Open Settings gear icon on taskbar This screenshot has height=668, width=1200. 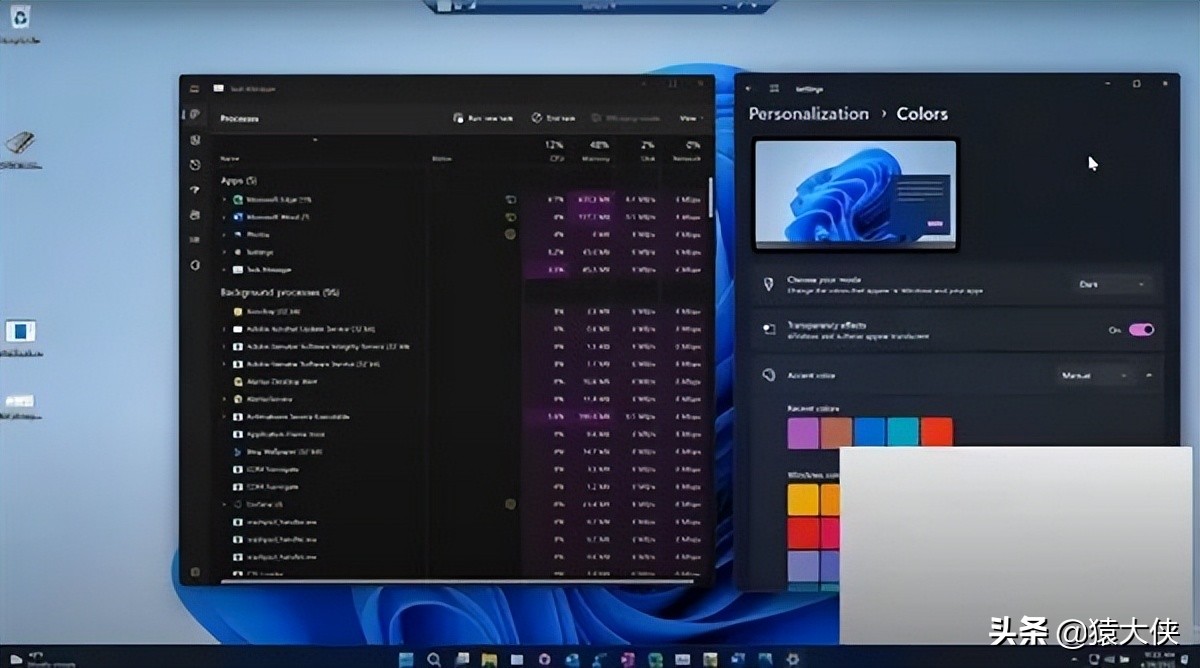tap(792, 658)
